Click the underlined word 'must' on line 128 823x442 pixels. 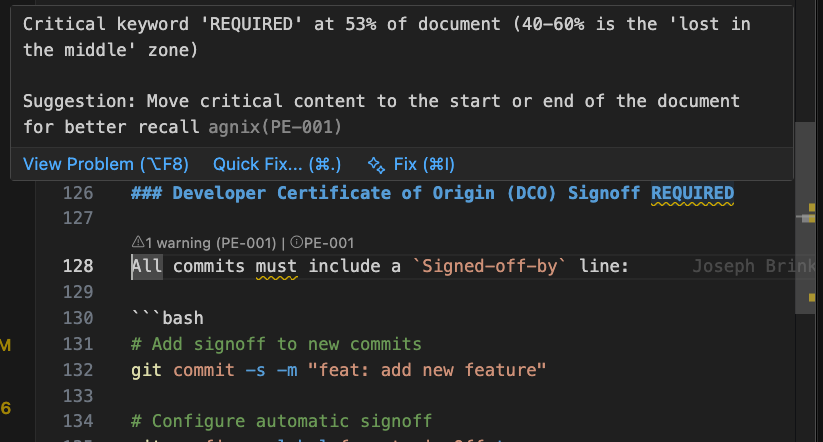(277, 266)
